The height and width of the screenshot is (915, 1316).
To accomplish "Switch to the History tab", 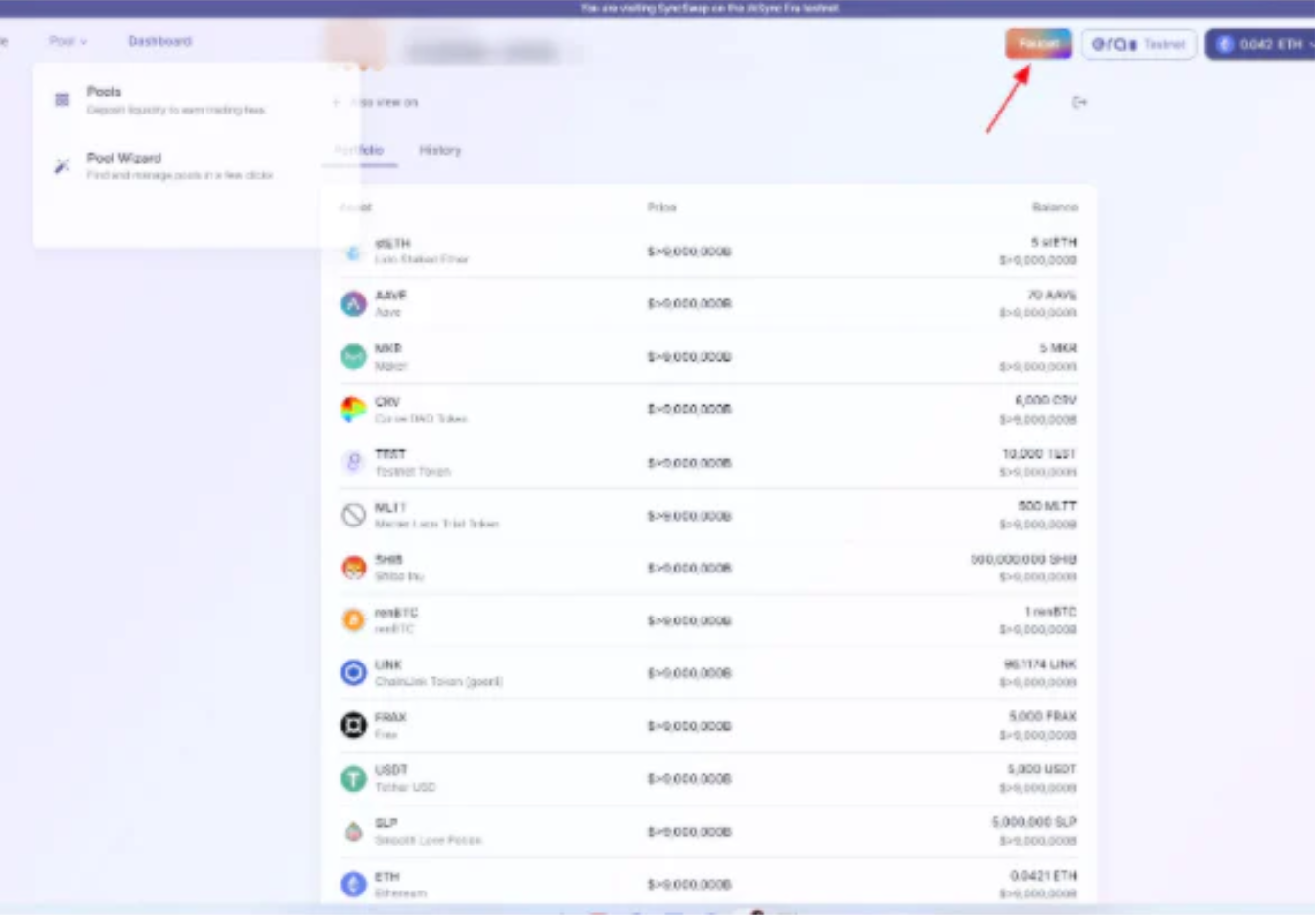I will click(x=439, y=150).
